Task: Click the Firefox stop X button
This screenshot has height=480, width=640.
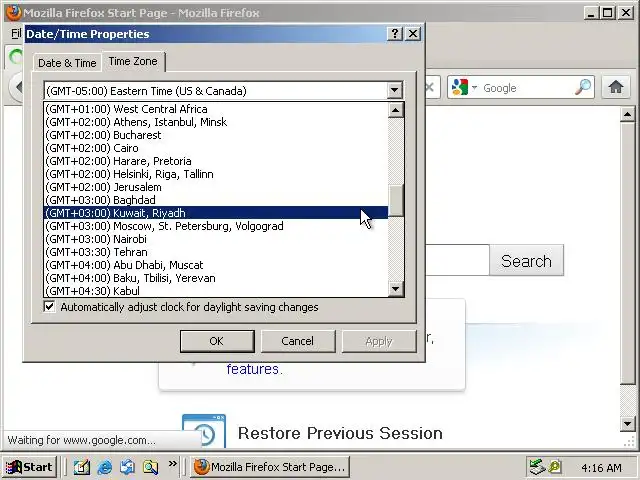Action: click(x=429, y=87)
